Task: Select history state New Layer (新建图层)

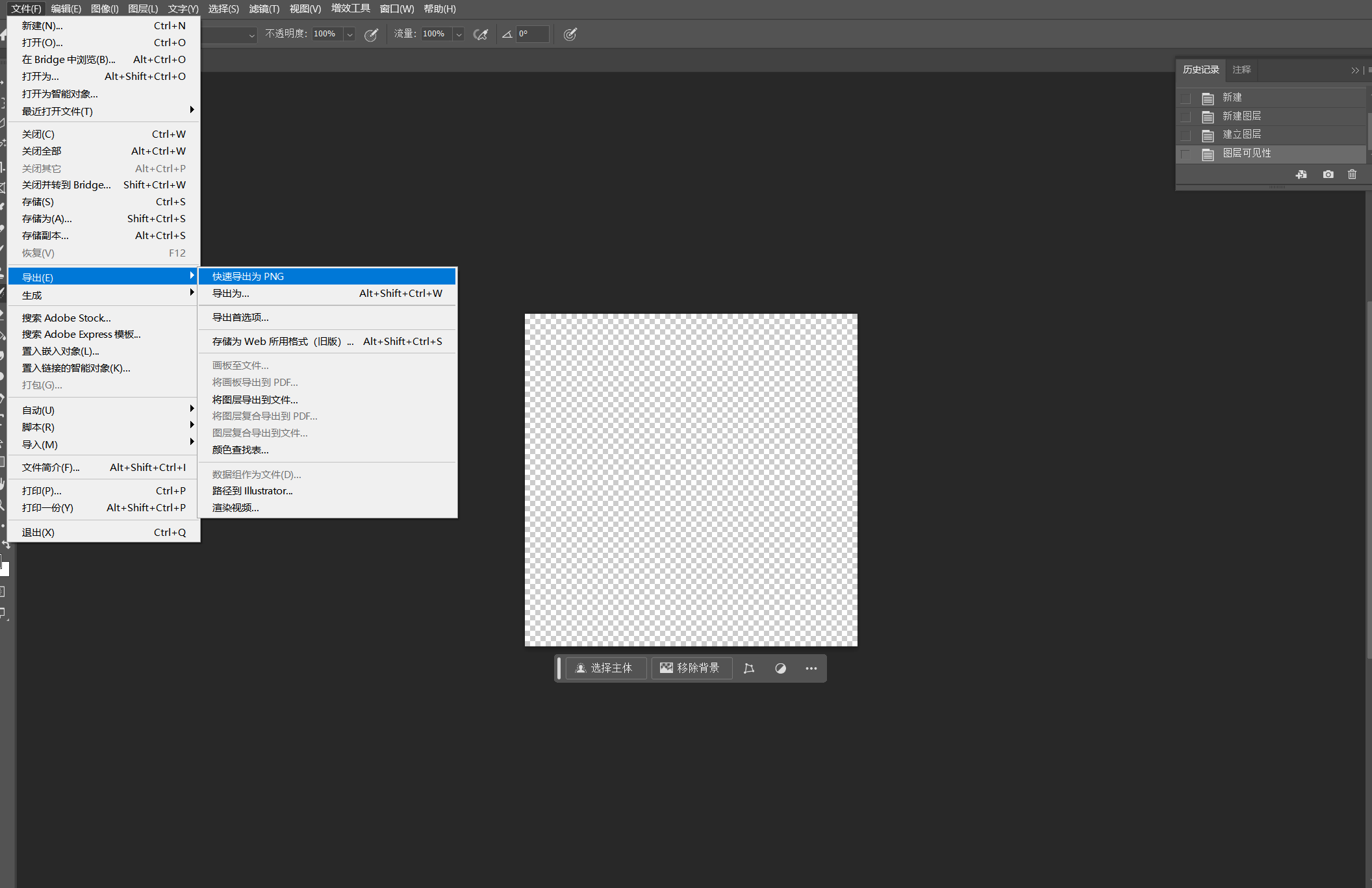Action: [x=1271, y=116]
